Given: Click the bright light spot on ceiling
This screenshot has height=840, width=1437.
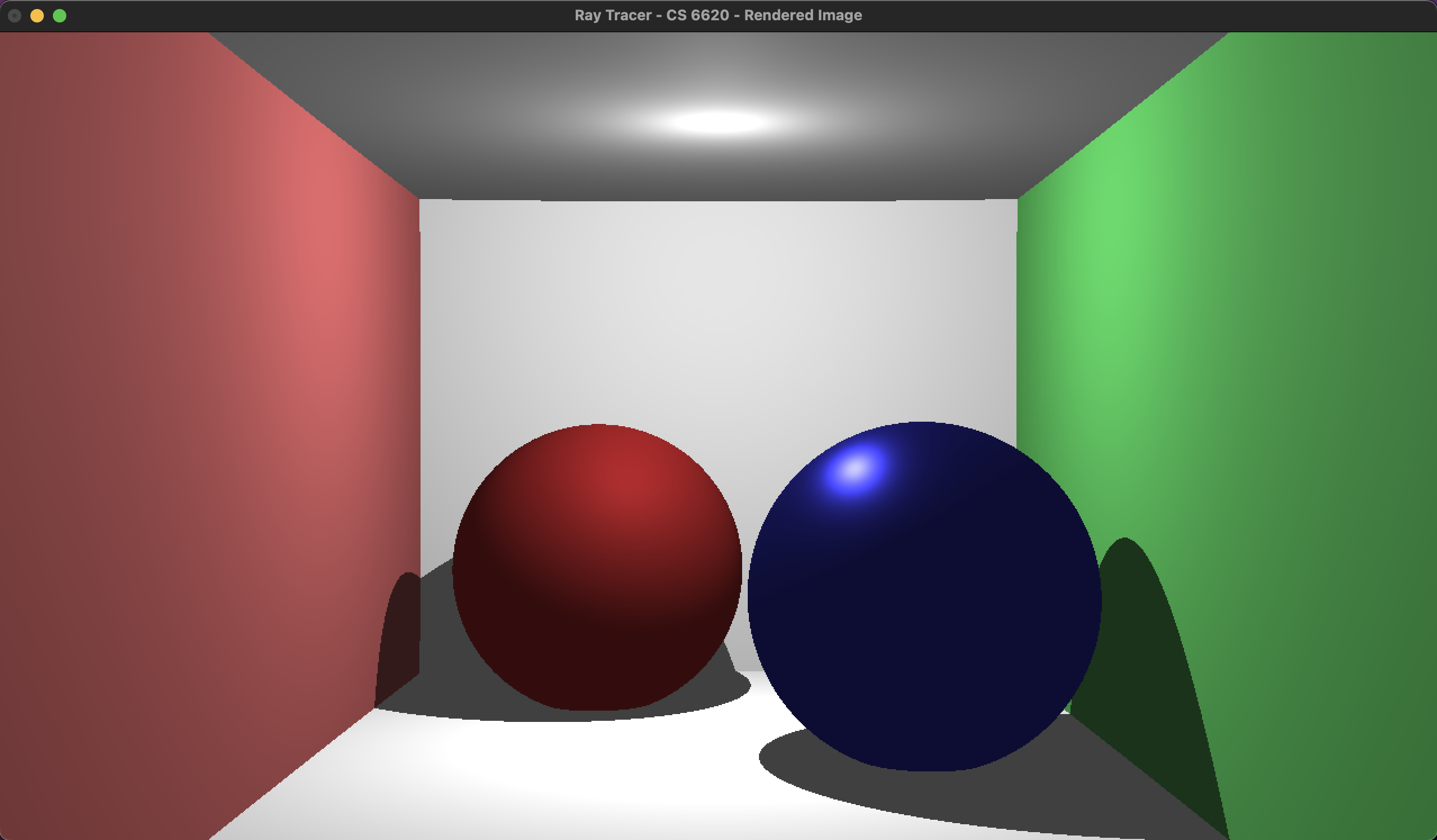Looking at the screenshot, I should pos(717,122).
